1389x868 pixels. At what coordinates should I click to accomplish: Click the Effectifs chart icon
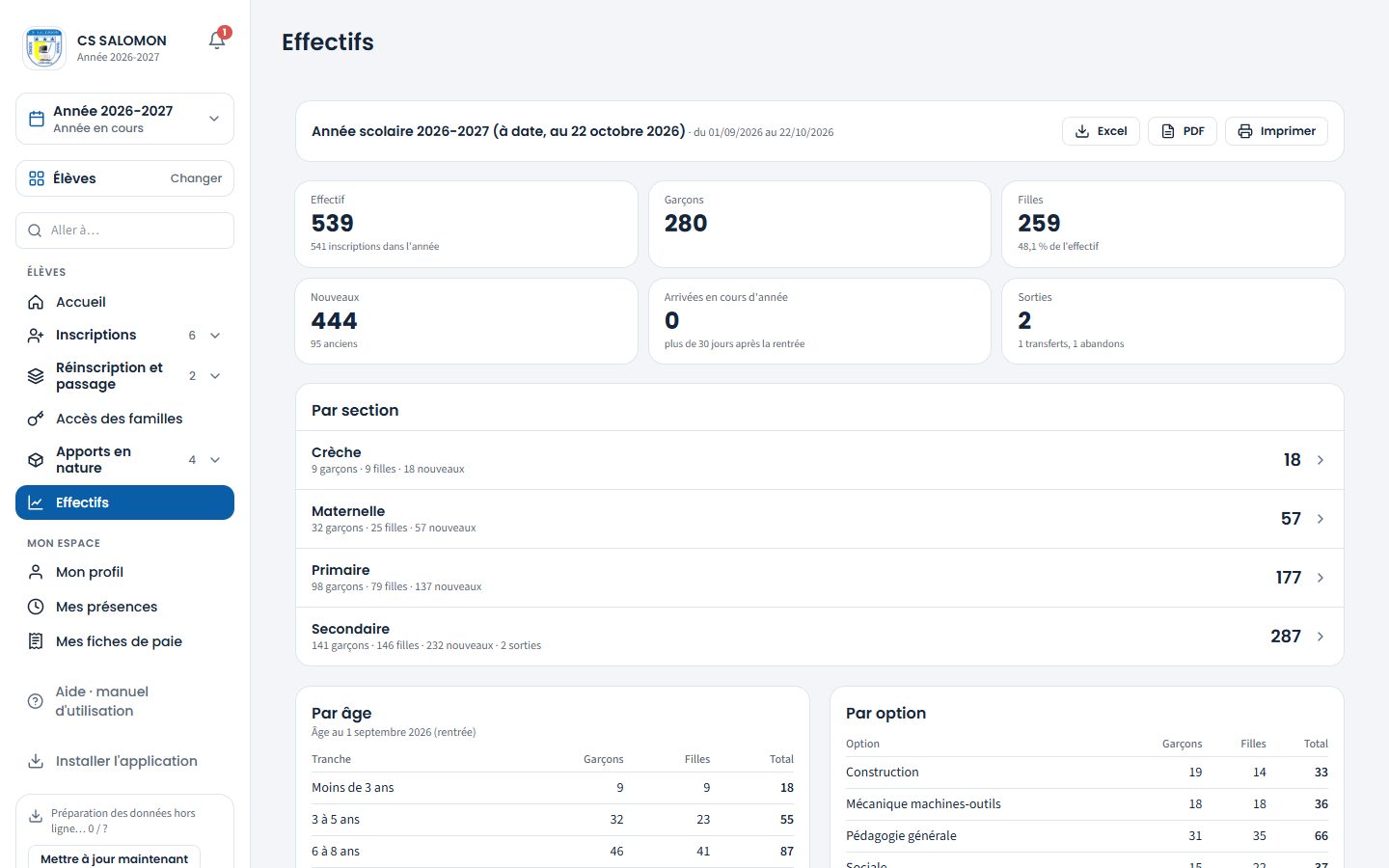(36, 502)
